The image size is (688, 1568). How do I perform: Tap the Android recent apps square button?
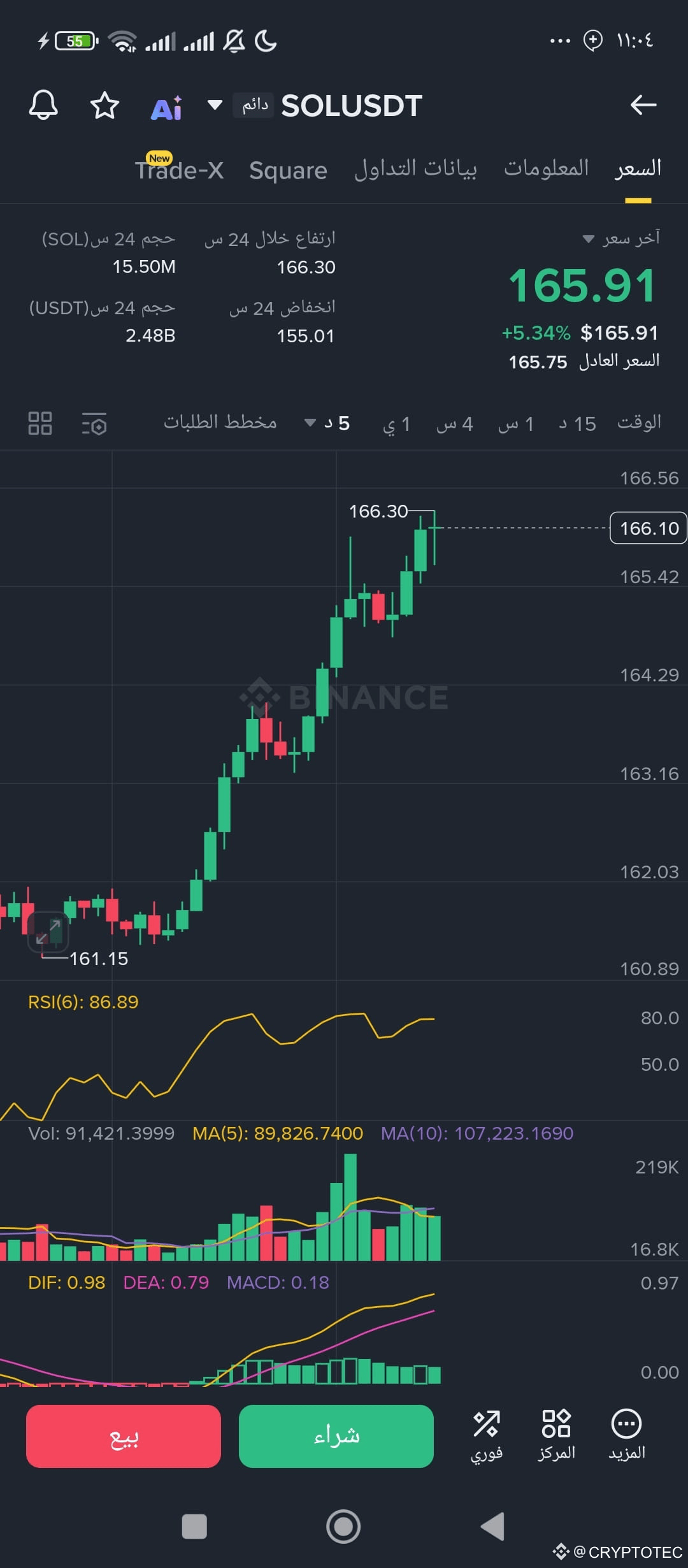pos(194,1527)
